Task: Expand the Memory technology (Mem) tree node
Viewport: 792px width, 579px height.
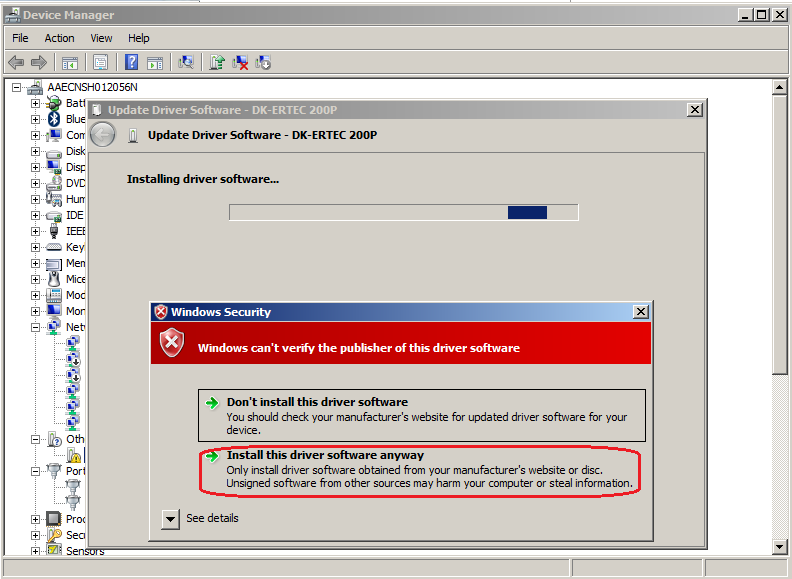Action: point(35,263)
